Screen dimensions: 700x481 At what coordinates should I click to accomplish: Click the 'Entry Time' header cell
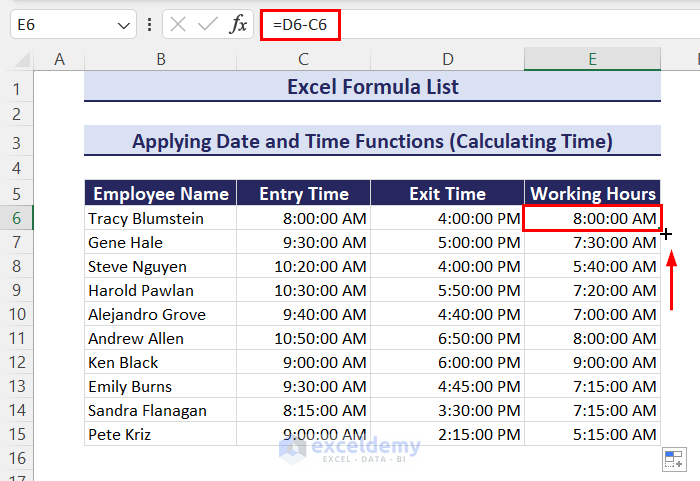(x=304, y=193)
